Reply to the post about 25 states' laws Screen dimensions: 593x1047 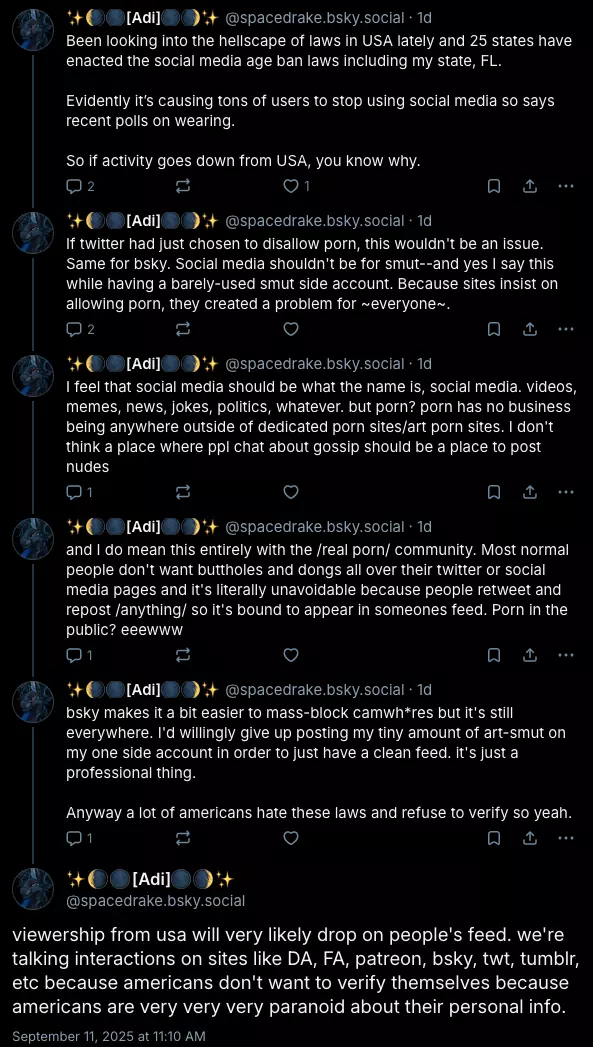(x=80, y=187)
